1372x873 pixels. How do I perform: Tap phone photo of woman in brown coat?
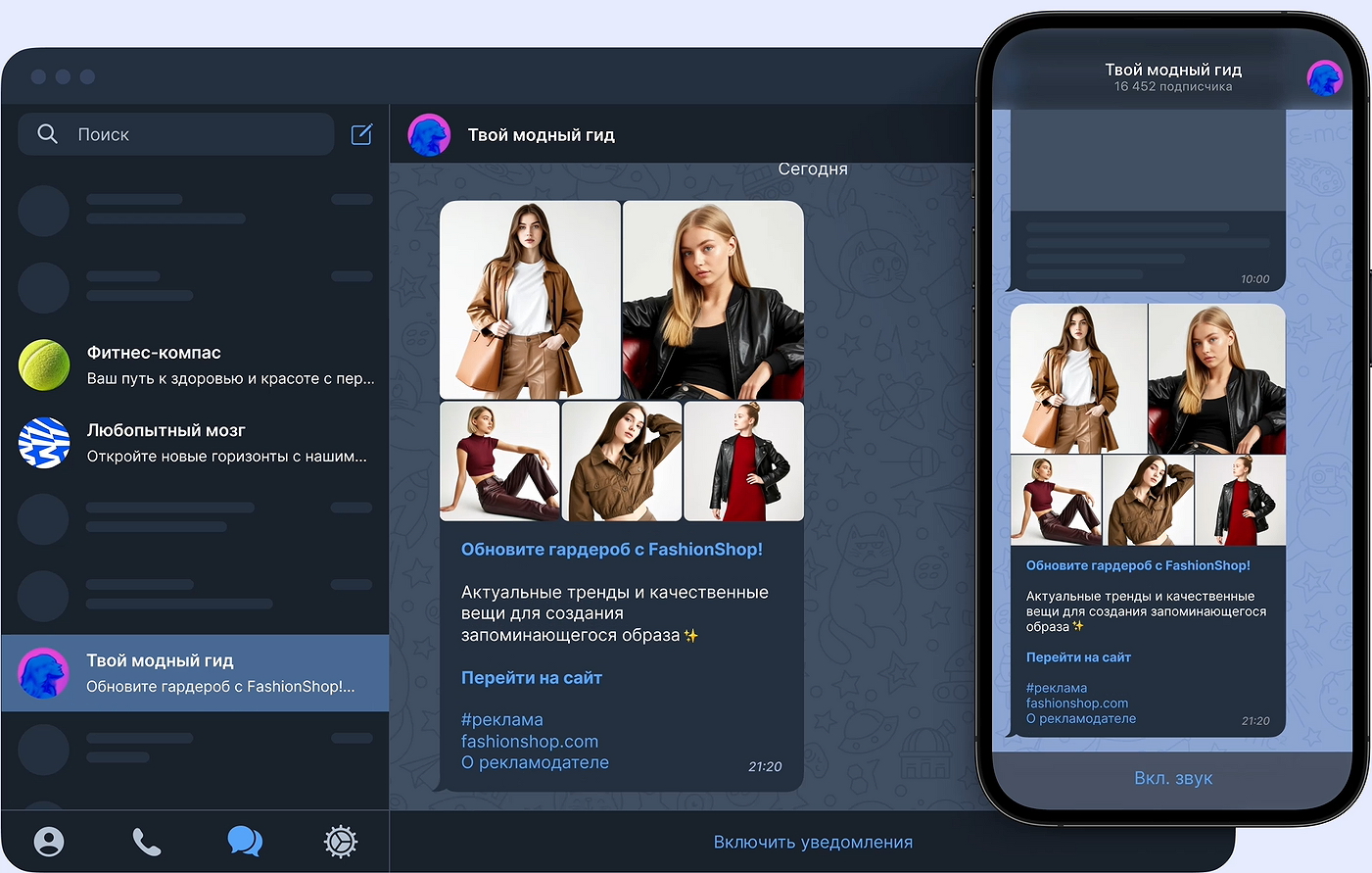(x=1078, y=378)
